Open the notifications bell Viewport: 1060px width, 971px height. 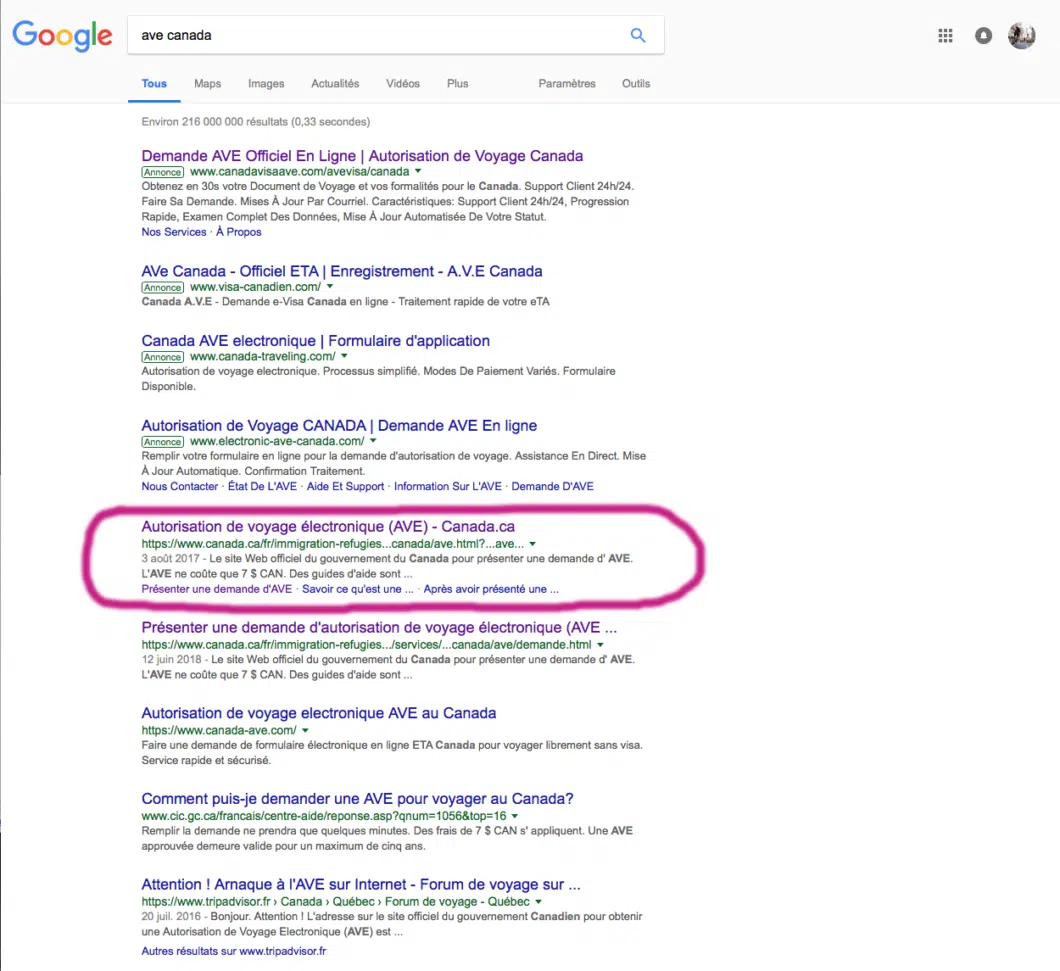click(984, 36)
